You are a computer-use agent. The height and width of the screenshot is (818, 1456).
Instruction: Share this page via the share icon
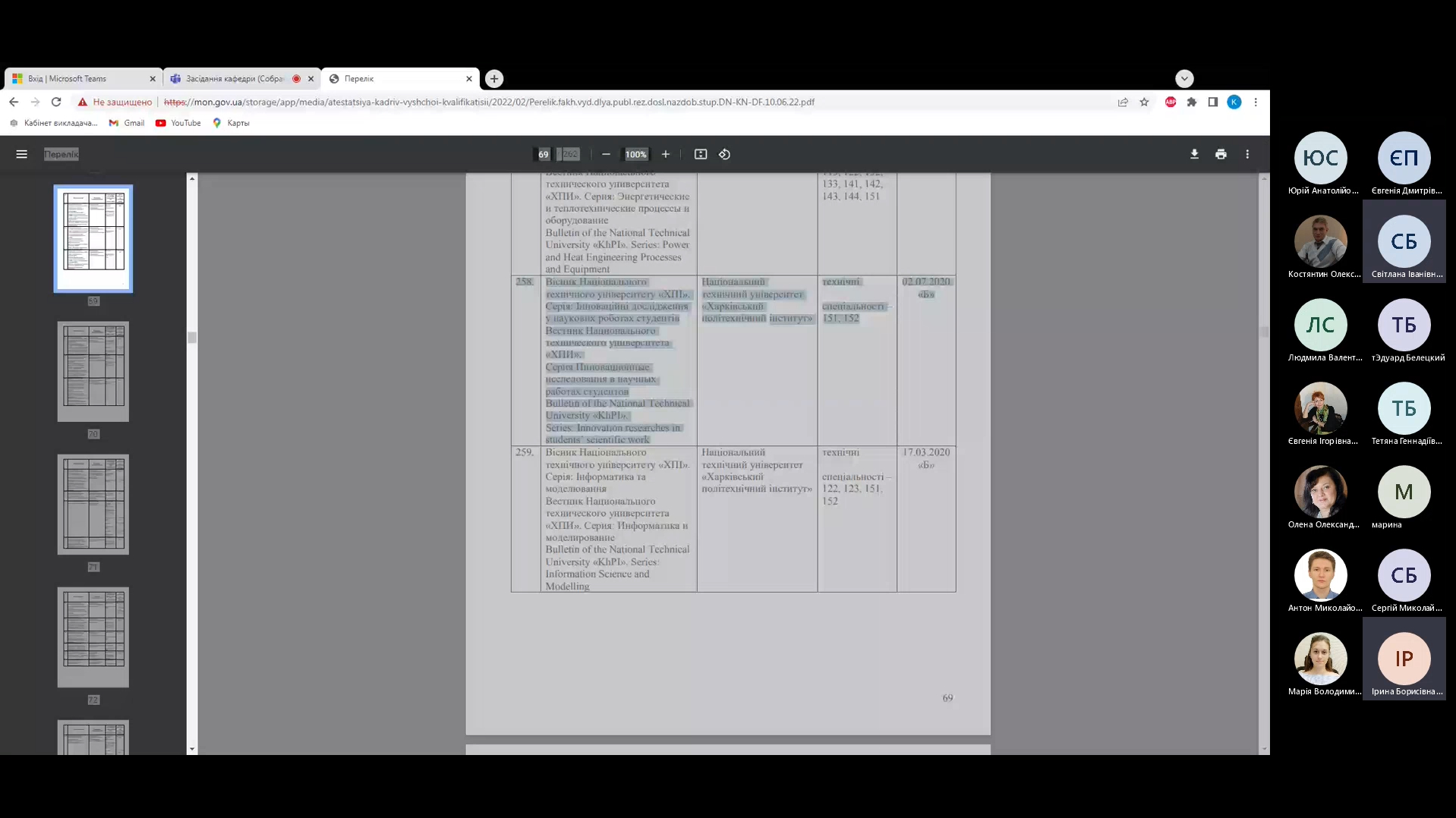[1123, 102]
